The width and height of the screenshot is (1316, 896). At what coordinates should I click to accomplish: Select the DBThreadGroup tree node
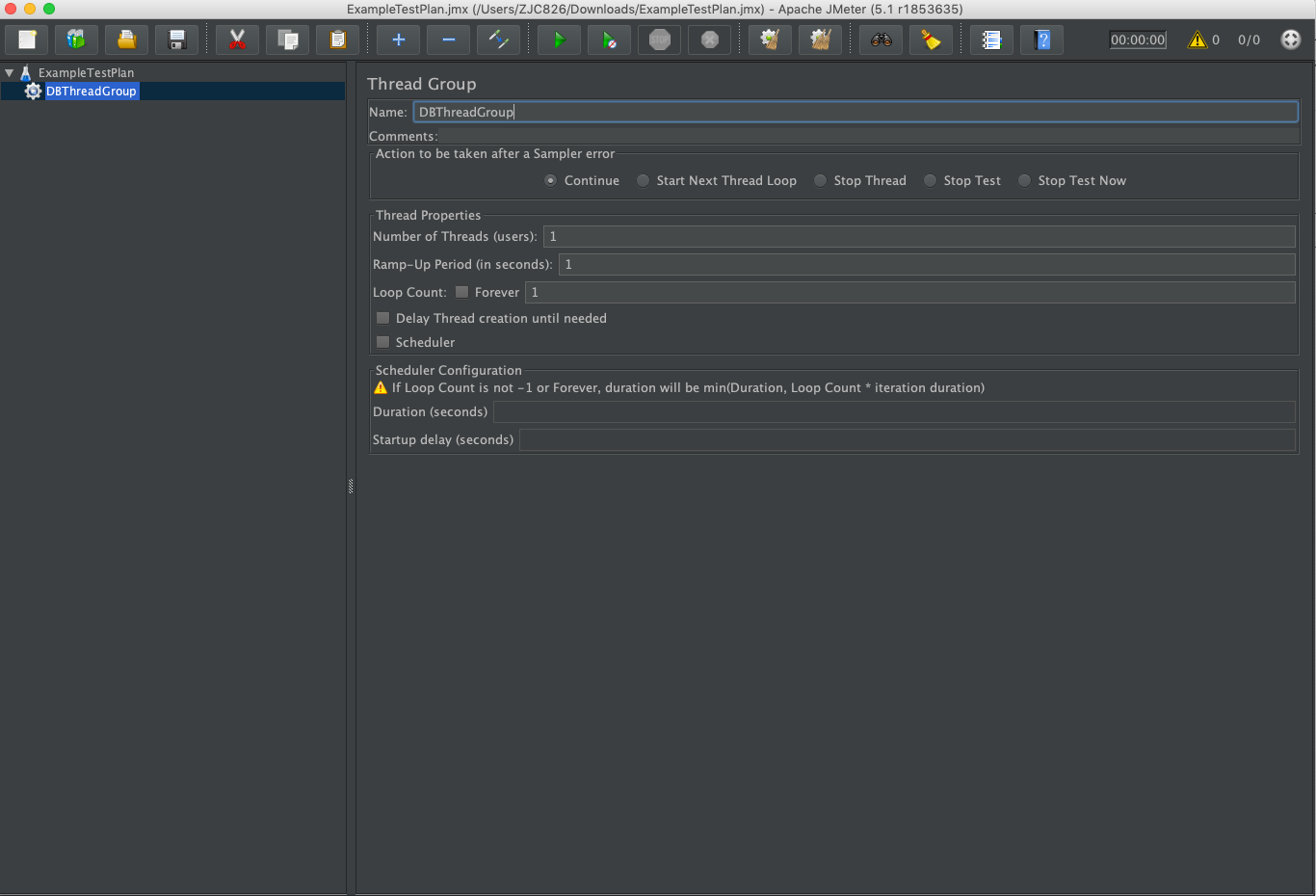pyautogui.click(x=92, y=91)
